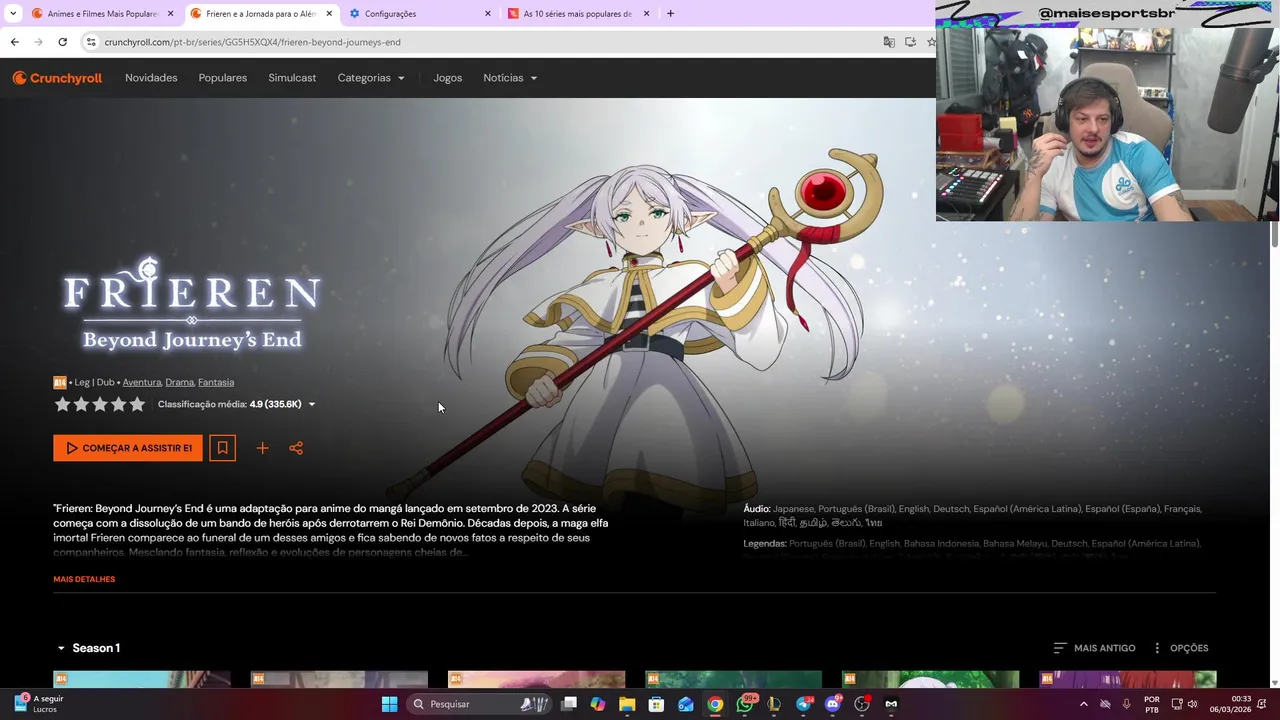Viewport: 1280px width, 720px height.
Task: Bookmark Frieren to the watchlist
Action: 223,448
